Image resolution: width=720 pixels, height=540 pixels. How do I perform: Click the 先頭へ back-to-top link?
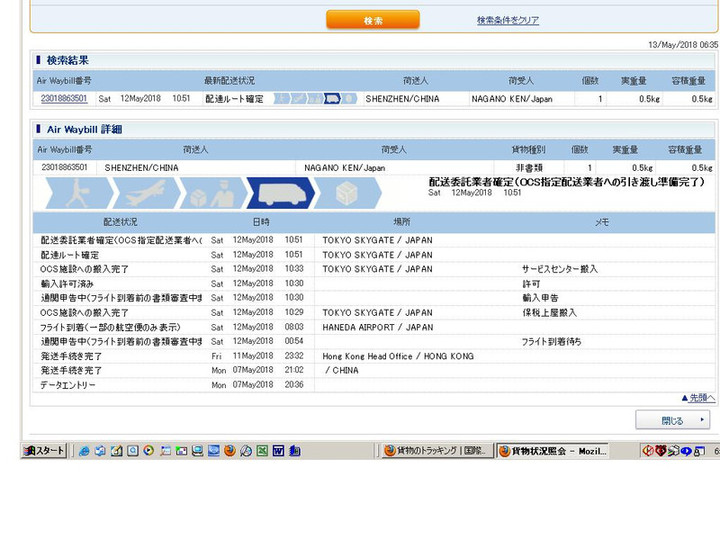(x=697, y=397)
